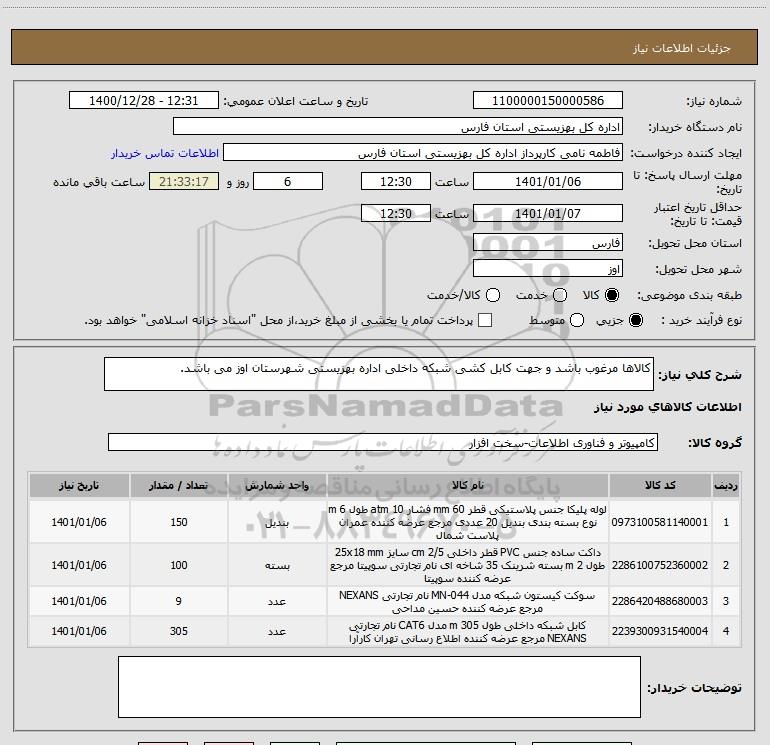The width and height of the screenshot is (770, 745).
Task: Click the quantity cell 9
Action: (x=179, y=602)
